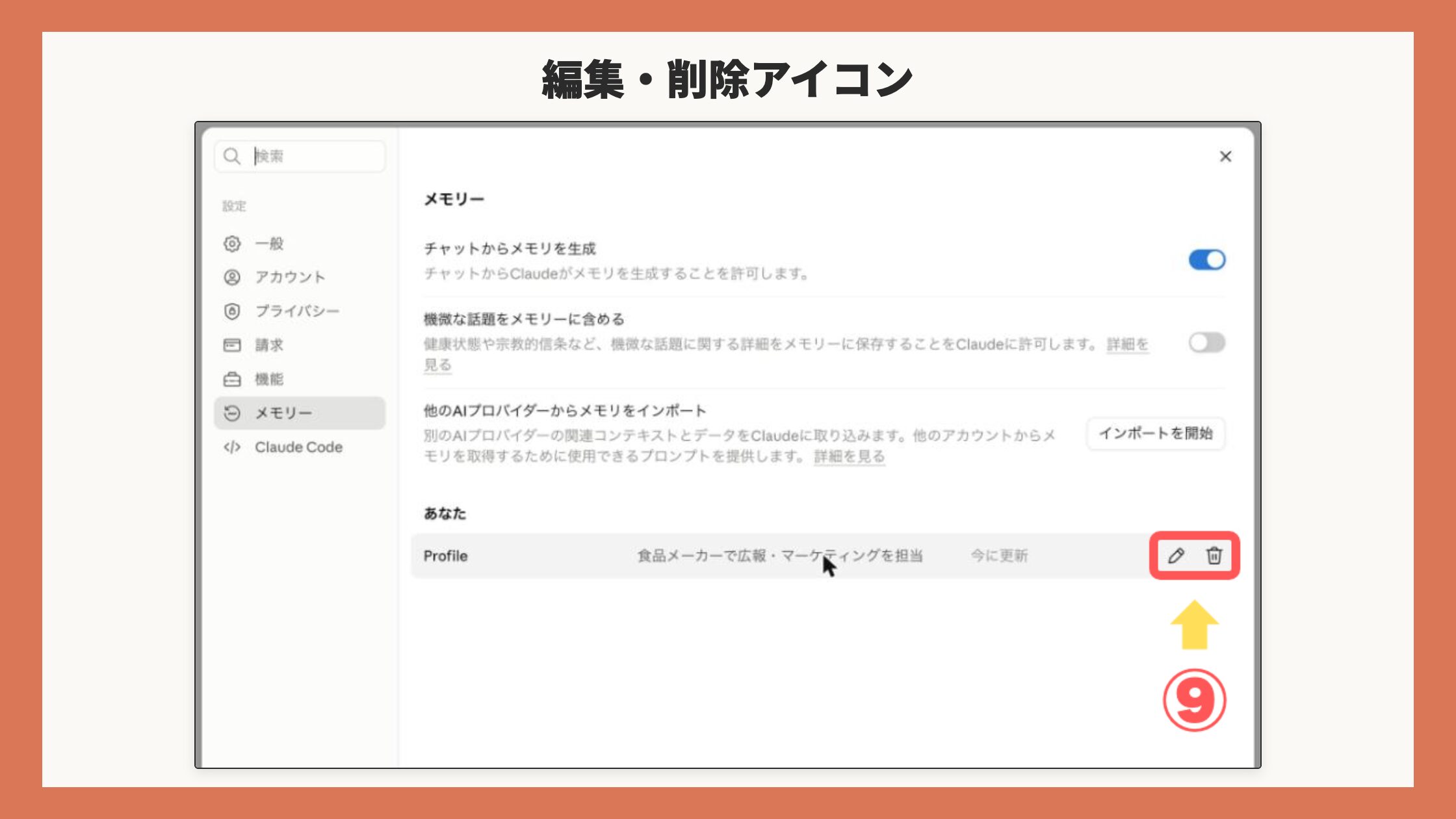Click the 食品メーカーで広報・マーケティングを担当 text

(779, 556)
